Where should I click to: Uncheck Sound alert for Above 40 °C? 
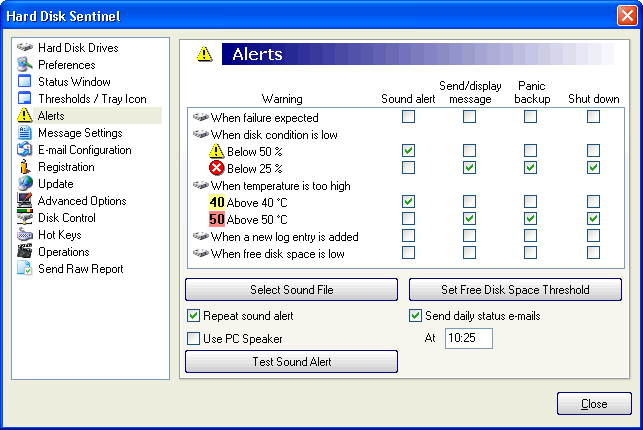(408, 202)
